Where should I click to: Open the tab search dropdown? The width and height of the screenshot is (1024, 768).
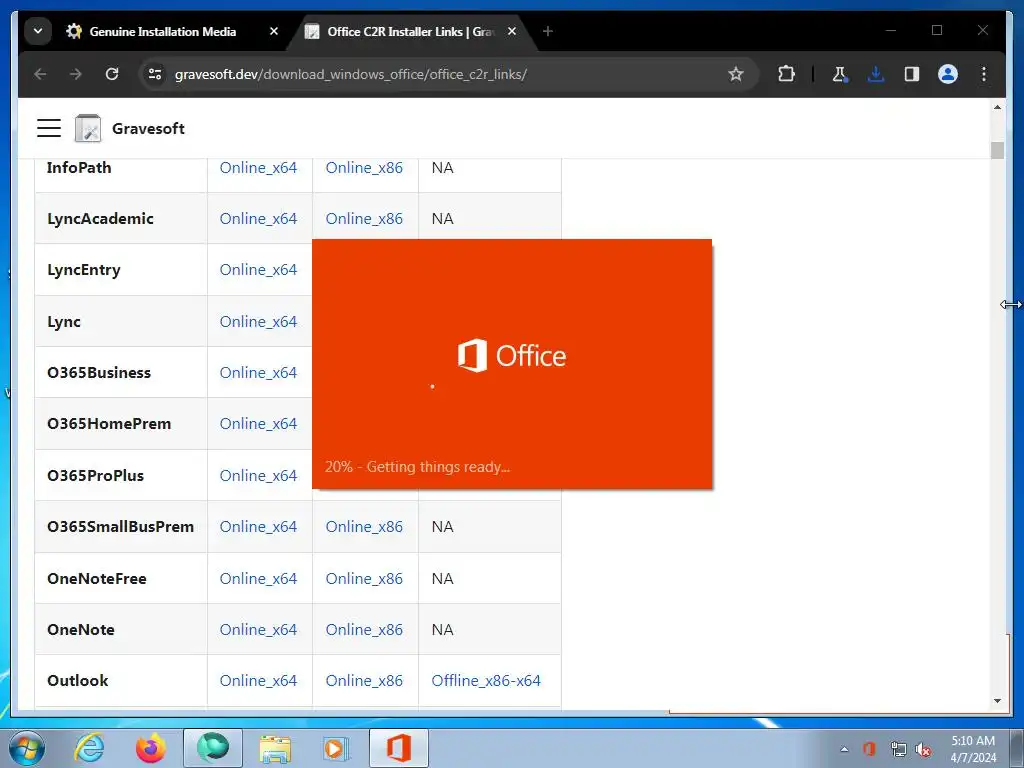pos(38,31)
